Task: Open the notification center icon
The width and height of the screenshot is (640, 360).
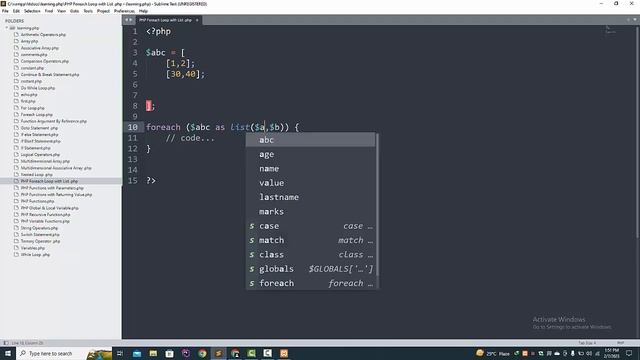Action: [x=629, y=353]
